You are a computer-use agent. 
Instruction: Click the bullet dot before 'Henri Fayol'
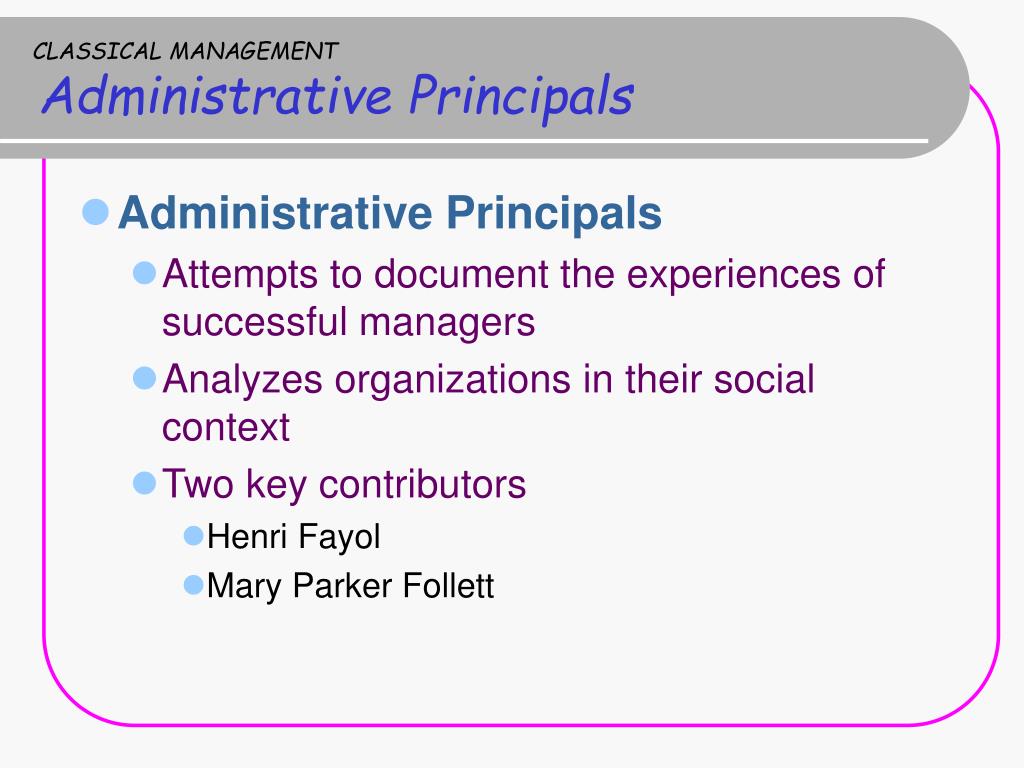click(194, 536)
